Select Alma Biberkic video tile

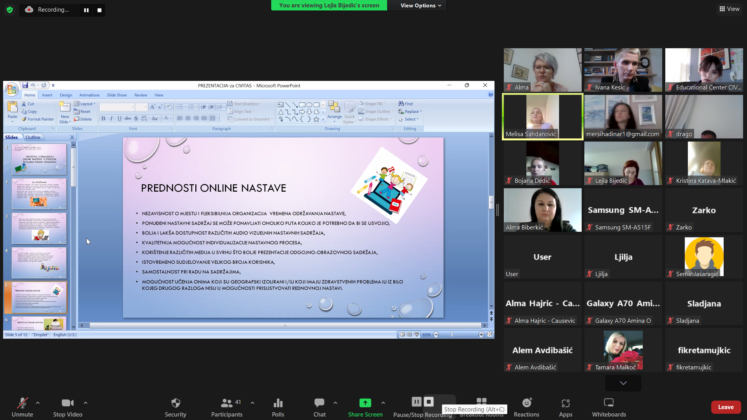click(543, 210)
